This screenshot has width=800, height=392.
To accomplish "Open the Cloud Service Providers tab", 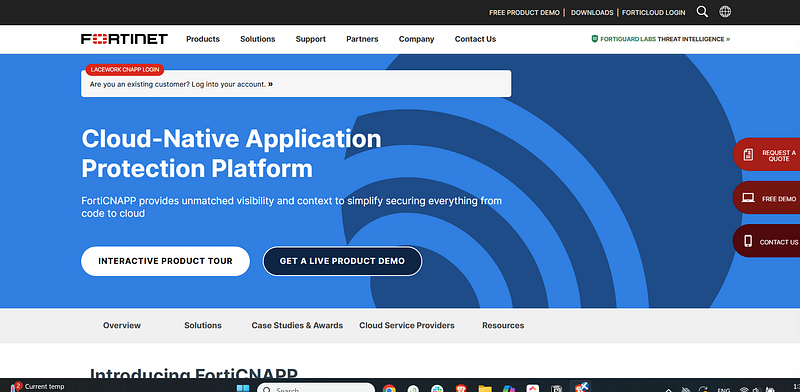I will [x=407, y=325].
